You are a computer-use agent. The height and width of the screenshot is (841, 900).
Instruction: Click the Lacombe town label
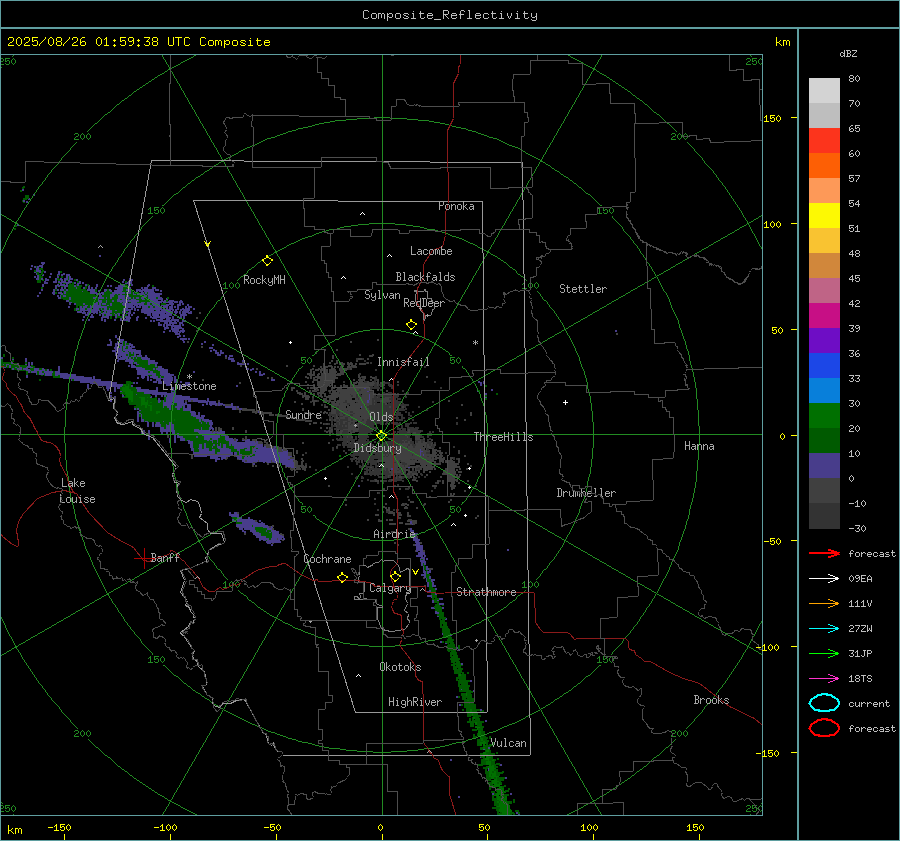431,251
